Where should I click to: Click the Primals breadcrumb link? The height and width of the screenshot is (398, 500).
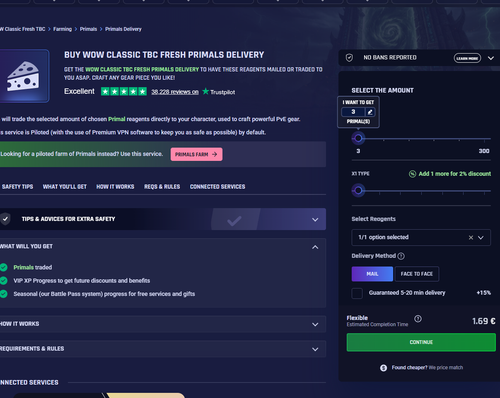pyautogui.click(x=88, y=29)
